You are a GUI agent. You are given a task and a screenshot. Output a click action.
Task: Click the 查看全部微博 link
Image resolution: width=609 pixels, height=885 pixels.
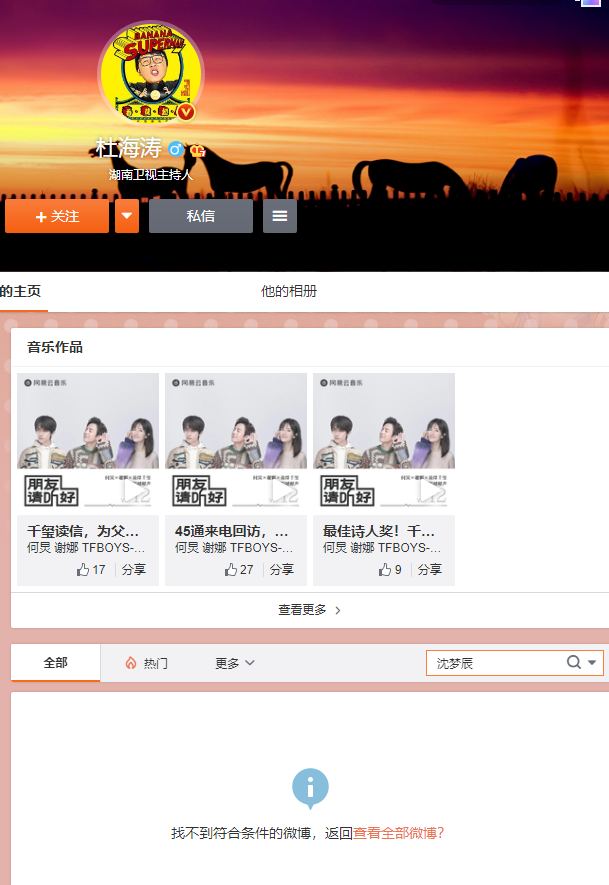pos(398,833)
